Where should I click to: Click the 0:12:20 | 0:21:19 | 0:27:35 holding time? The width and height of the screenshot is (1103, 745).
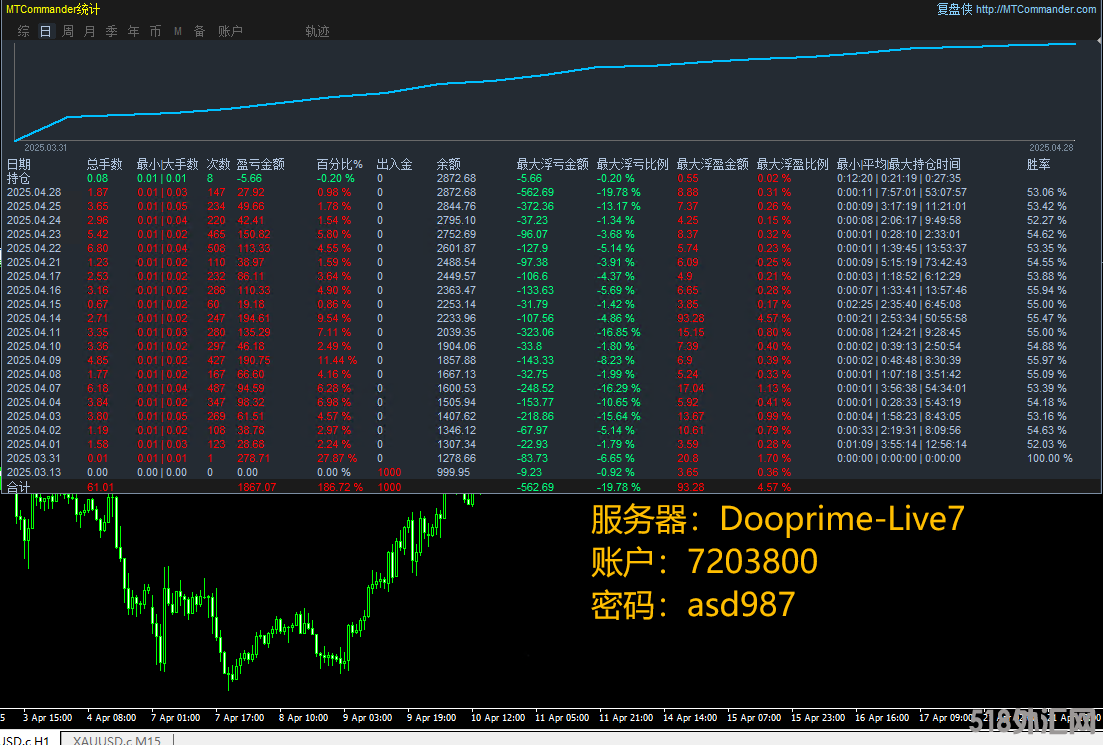tap(898, 179)
